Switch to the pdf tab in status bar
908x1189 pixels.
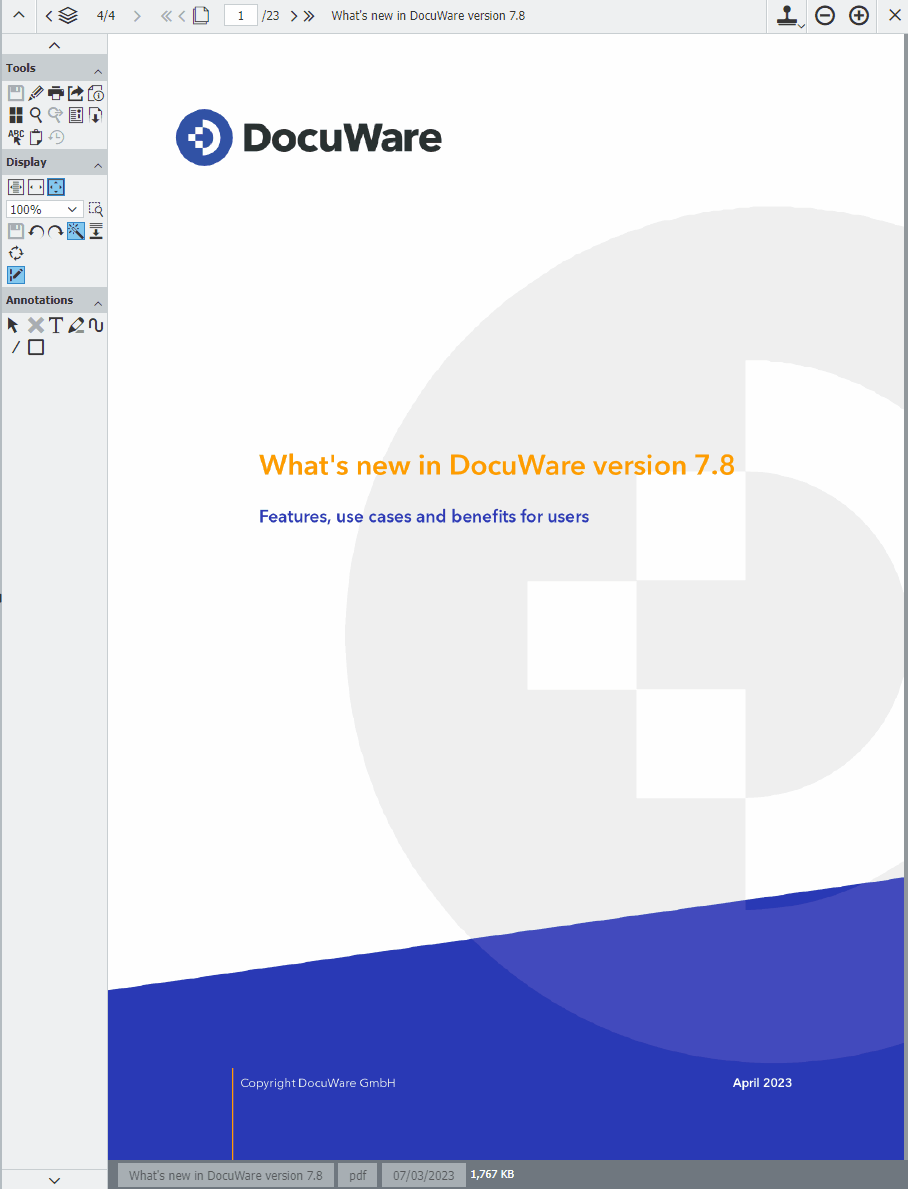[357, 1174]
